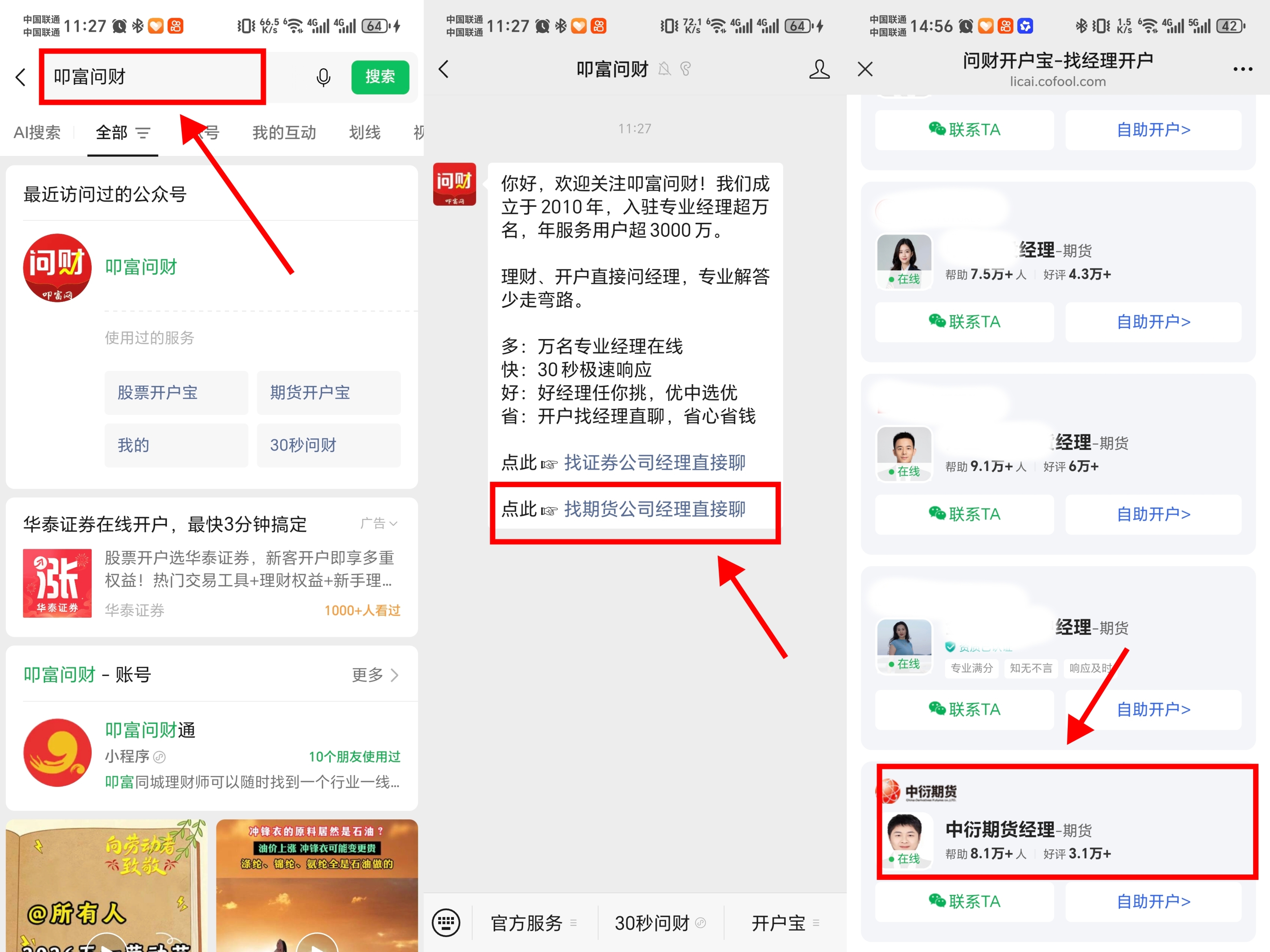Tap the battery indicator showing 42
Image resolution: width=1270 pixels, height=952 pixels.
[1231, 26]
